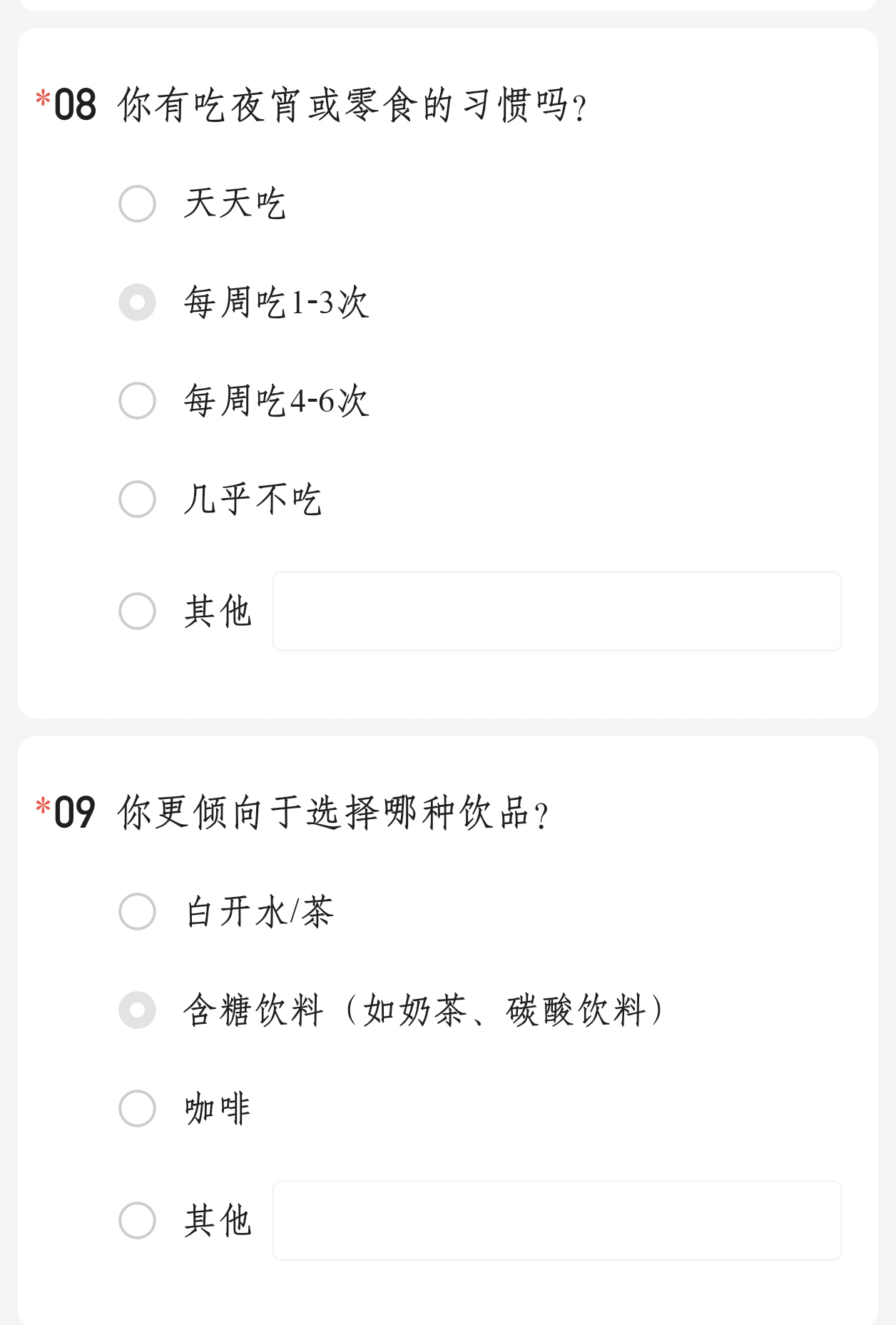Click the 几乎不吃 label text
Screen dimensions: 896x1325
253,499
